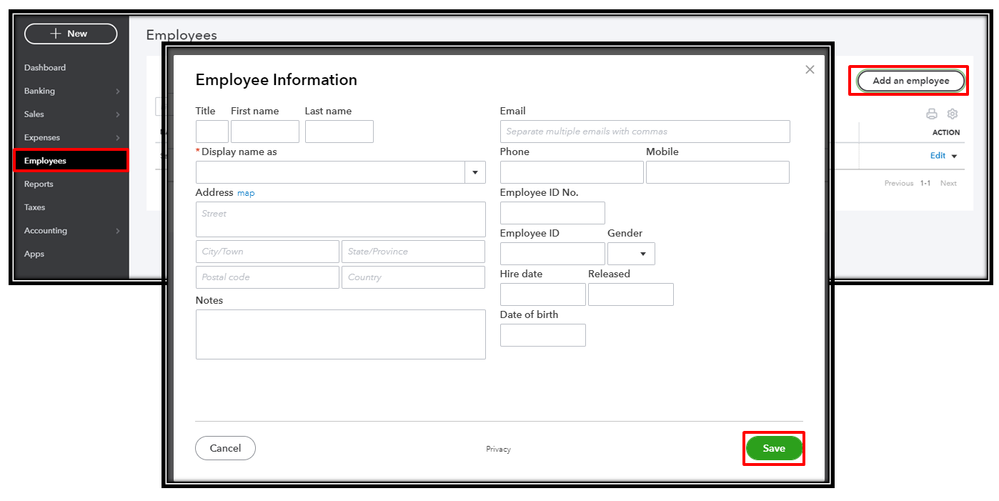Click the City/Town field
Viewport: 999px width, 501px height.
coord(268,252)
